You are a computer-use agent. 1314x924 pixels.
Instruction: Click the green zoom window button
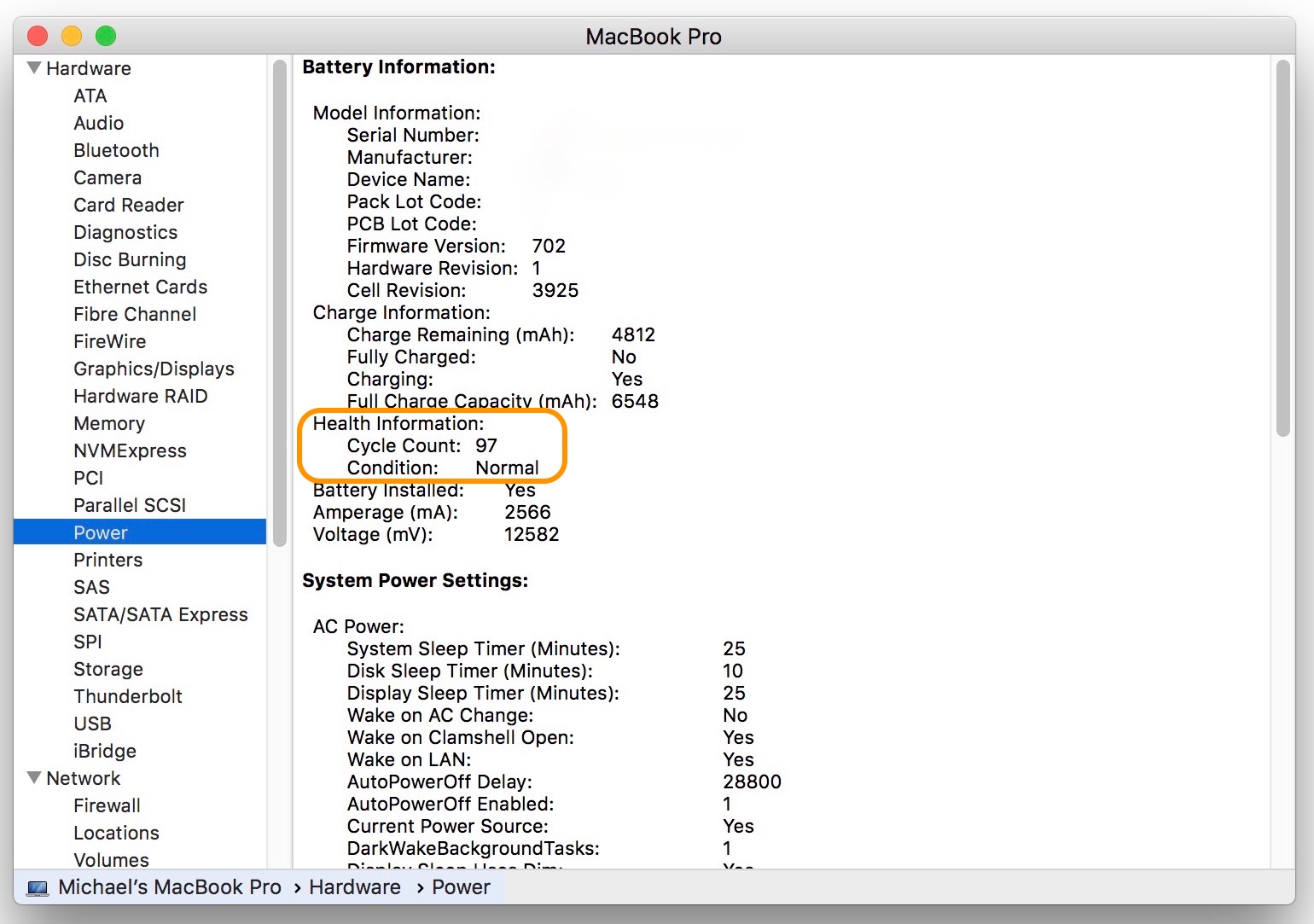pyautogui.click(x=106, y=36)
